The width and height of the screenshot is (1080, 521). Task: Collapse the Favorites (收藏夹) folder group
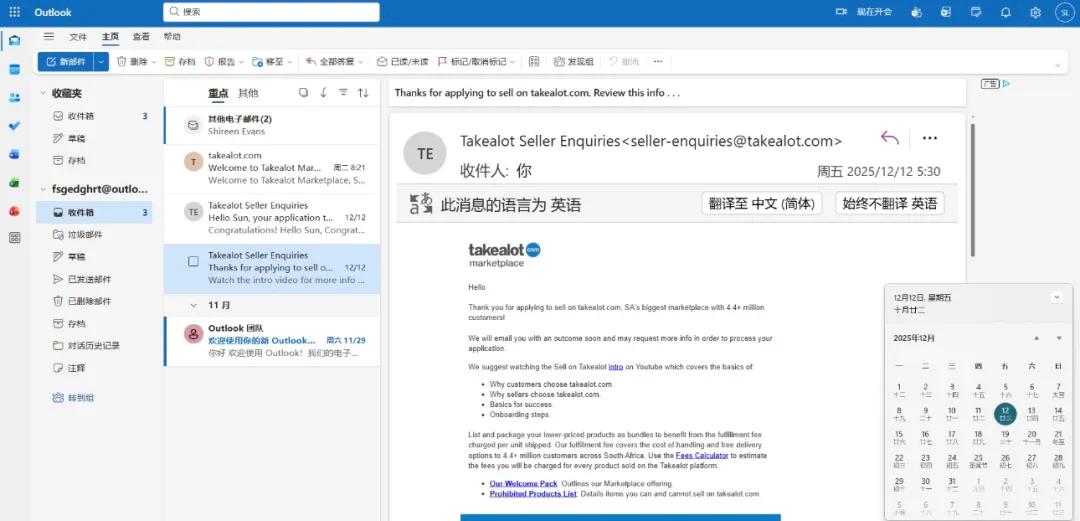43,93
